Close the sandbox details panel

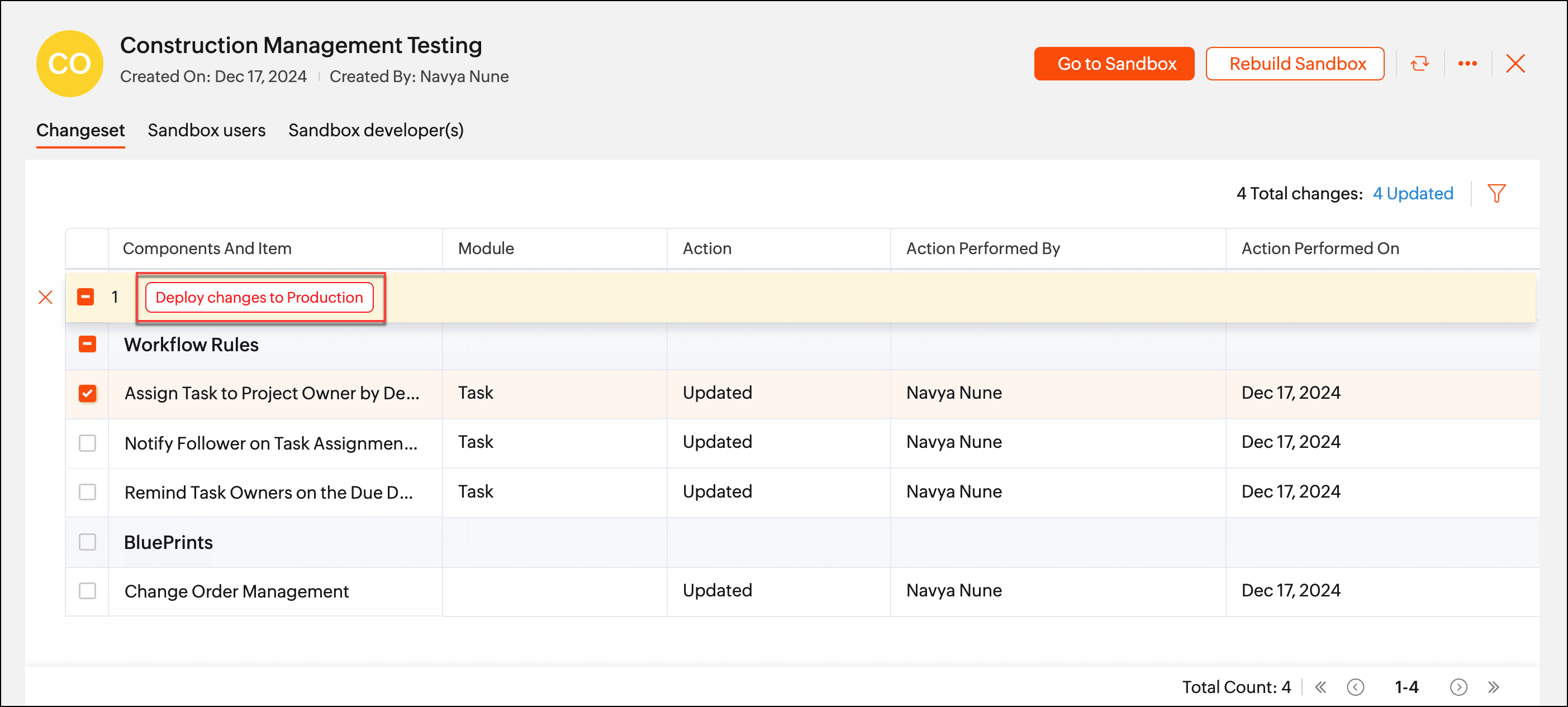pos(1515,64)
